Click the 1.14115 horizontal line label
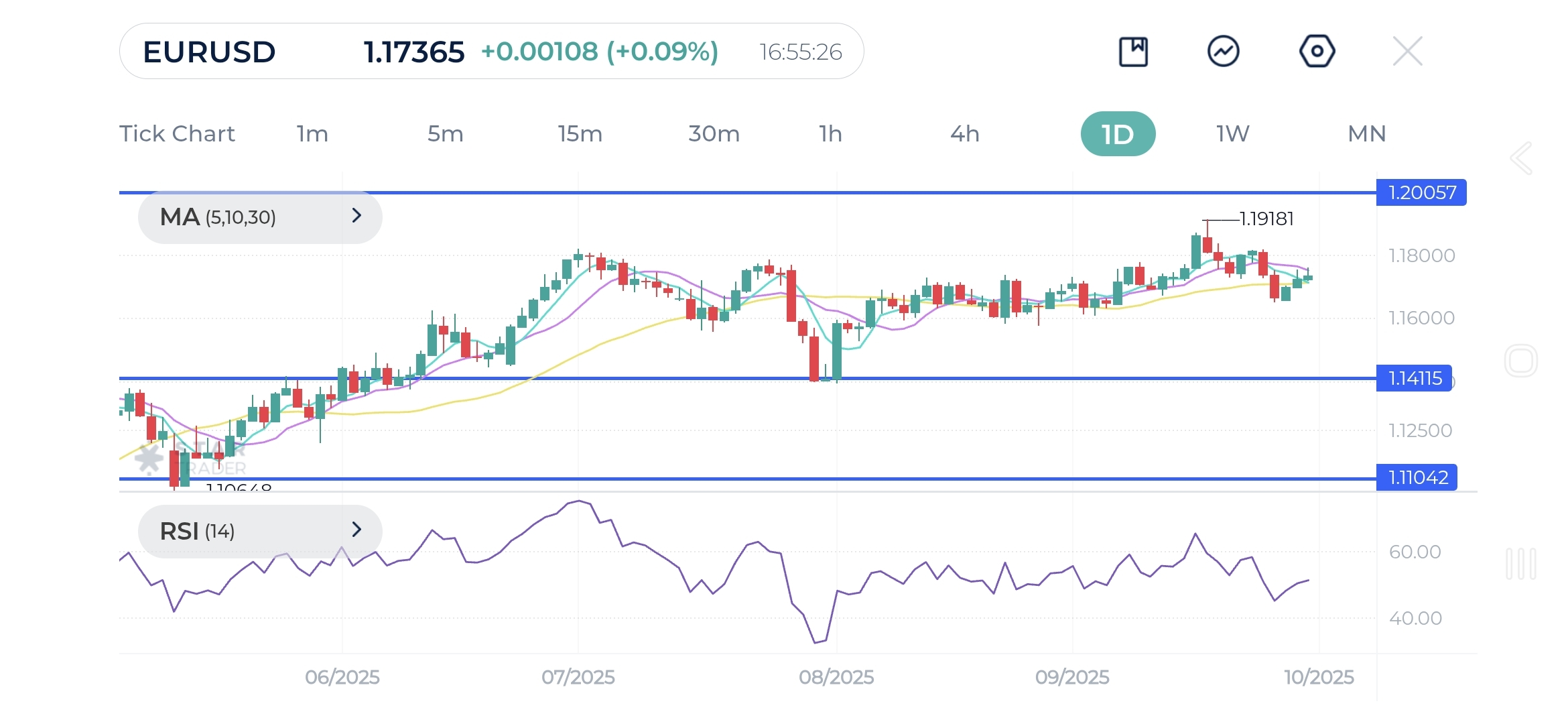1568x724 pixels. (x=1415, y=379)
